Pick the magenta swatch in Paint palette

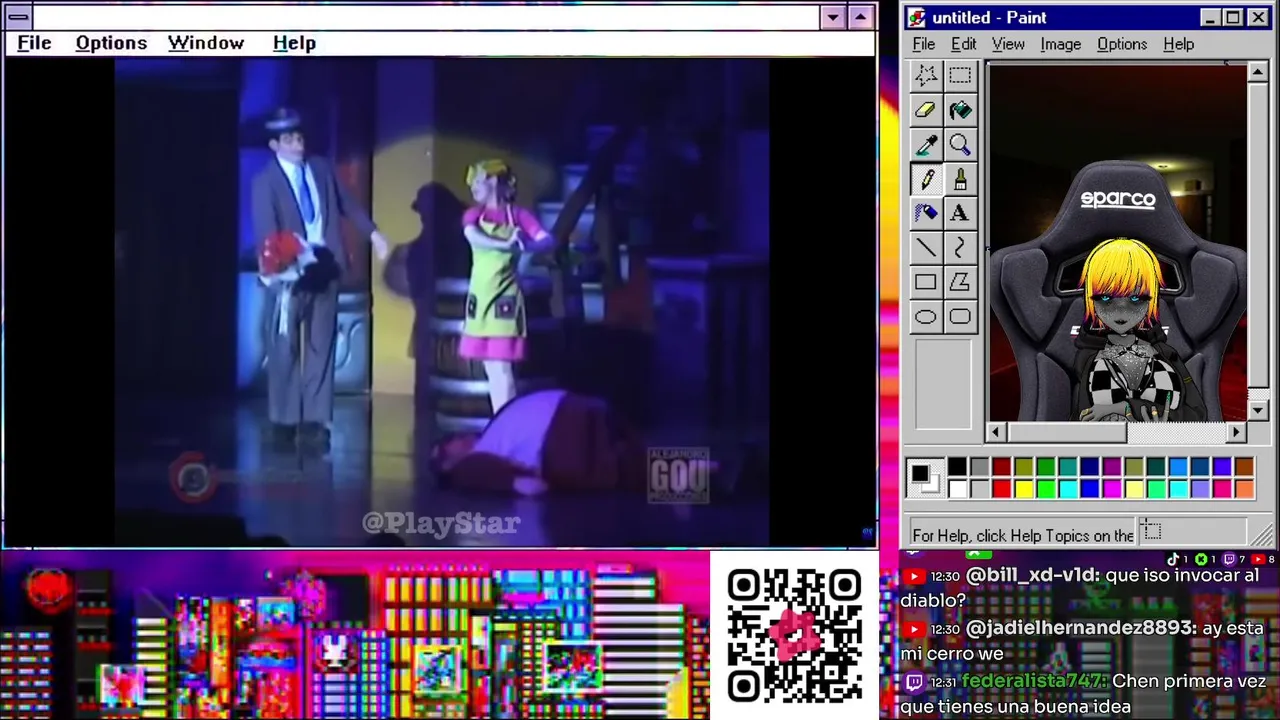coord(1111,489)
